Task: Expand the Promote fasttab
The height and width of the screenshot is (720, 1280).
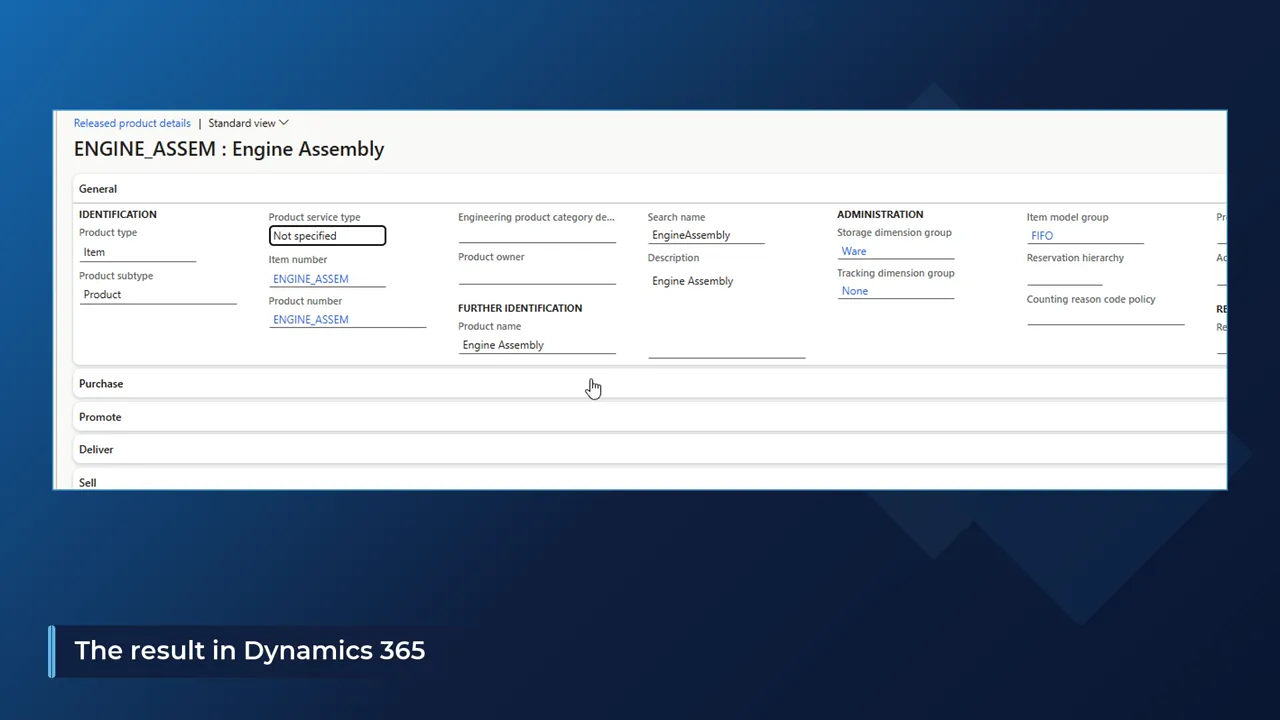Action: point(650,416)
